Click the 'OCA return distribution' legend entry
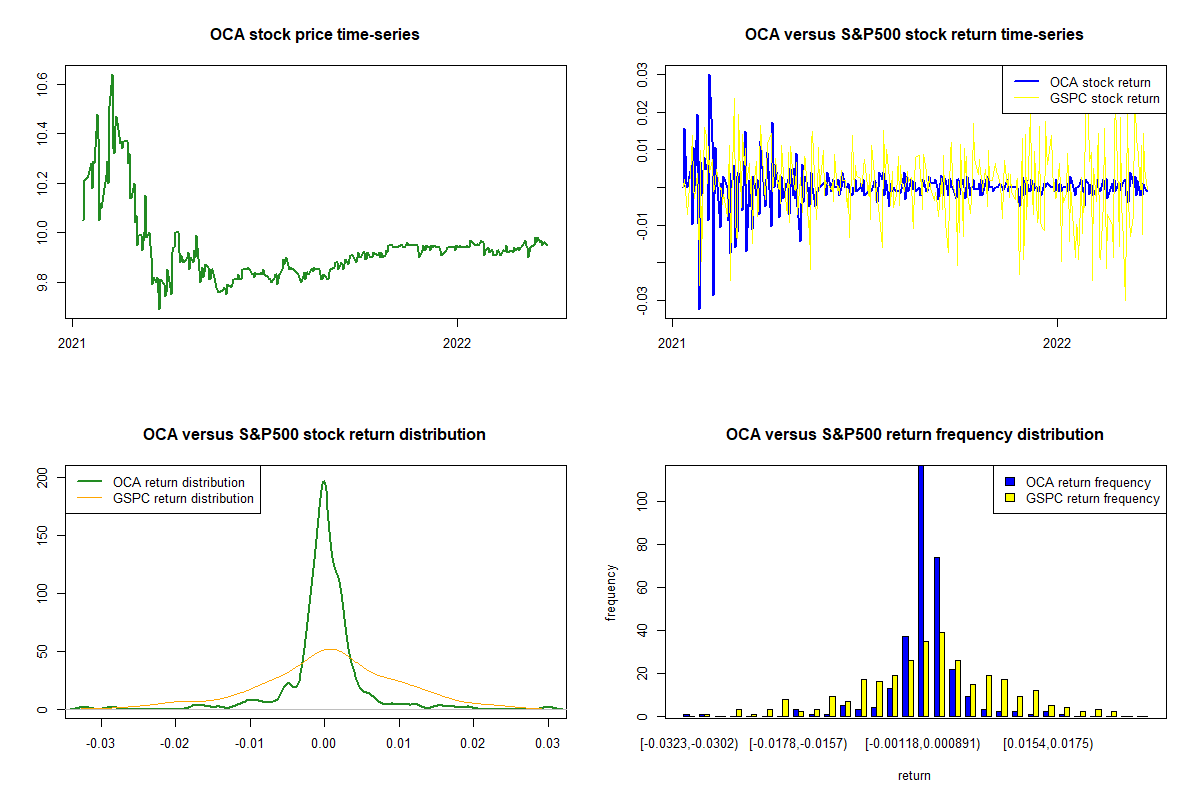1200x800 pixels. click(x=179, y=483)
